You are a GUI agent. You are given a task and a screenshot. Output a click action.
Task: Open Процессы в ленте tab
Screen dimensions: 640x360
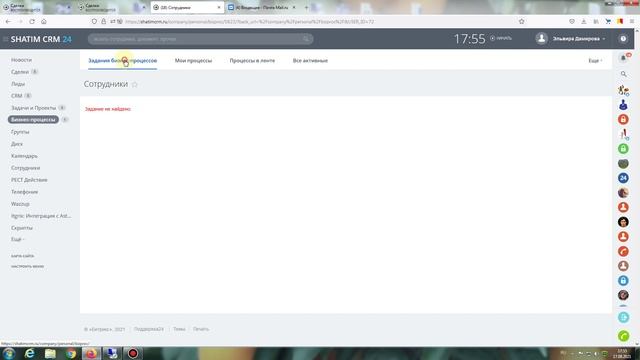coord(252,60)
